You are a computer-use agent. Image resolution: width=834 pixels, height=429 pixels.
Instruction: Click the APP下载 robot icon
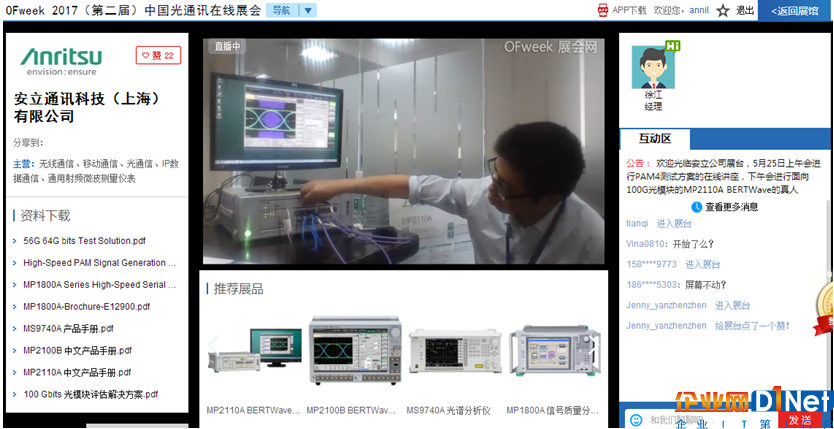click(x=603, y=10)
